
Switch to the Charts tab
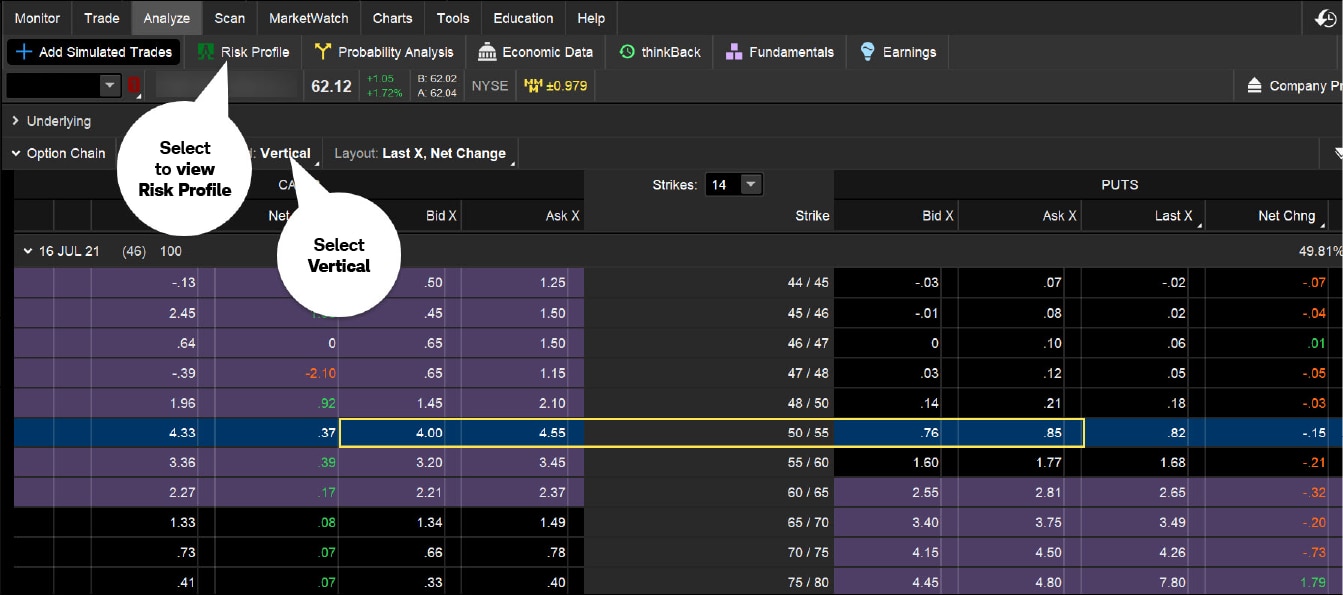tap(392, 18)
